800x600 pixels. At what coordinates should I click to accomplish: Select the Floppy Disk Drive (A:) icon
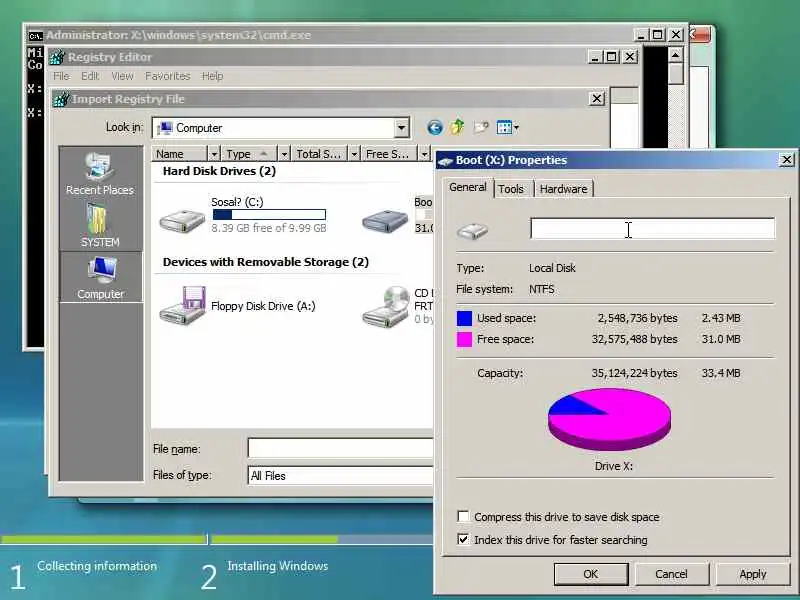(x=183, y=306)
